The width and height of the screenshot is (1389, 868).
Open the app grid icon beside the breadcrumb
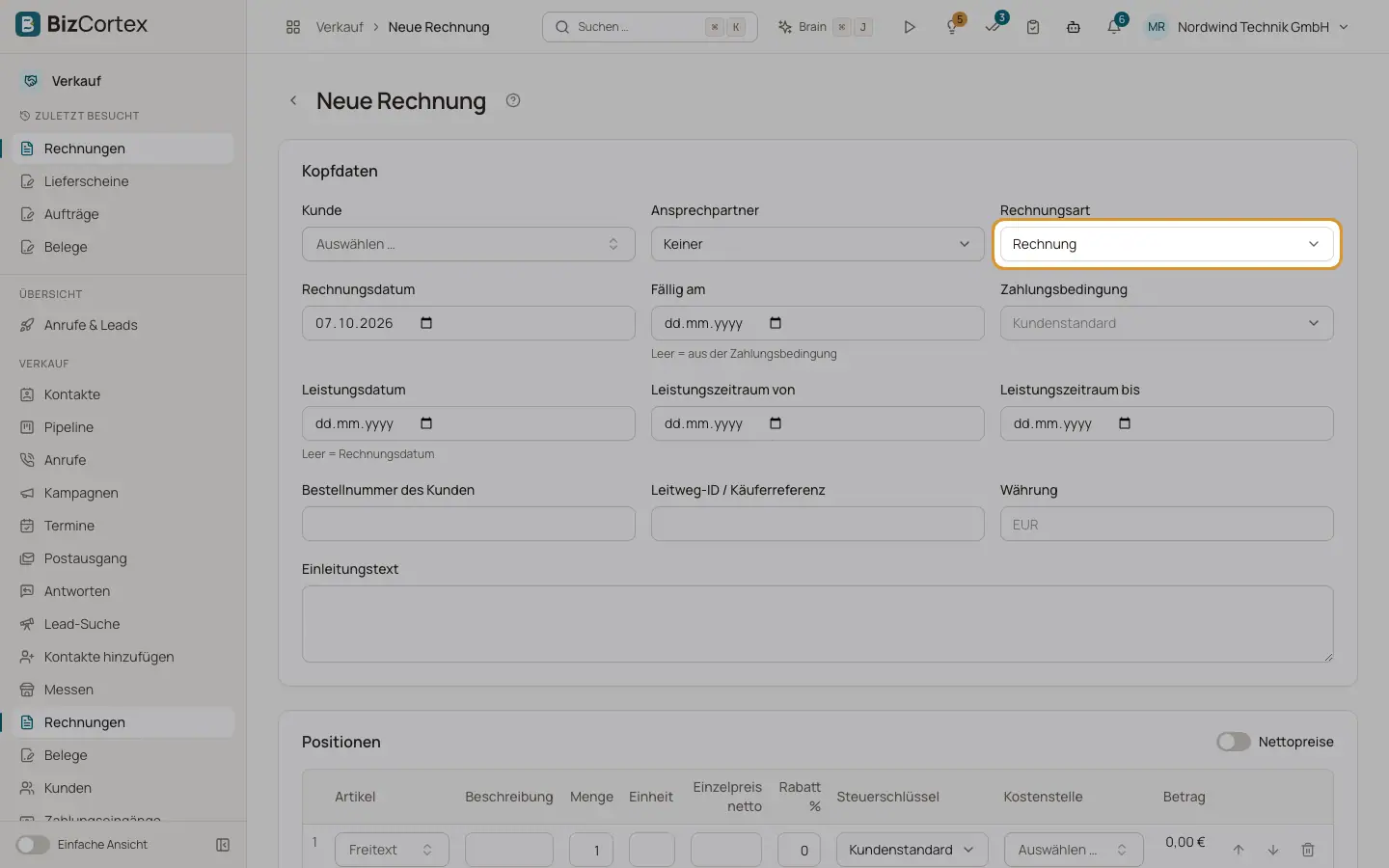293,27
